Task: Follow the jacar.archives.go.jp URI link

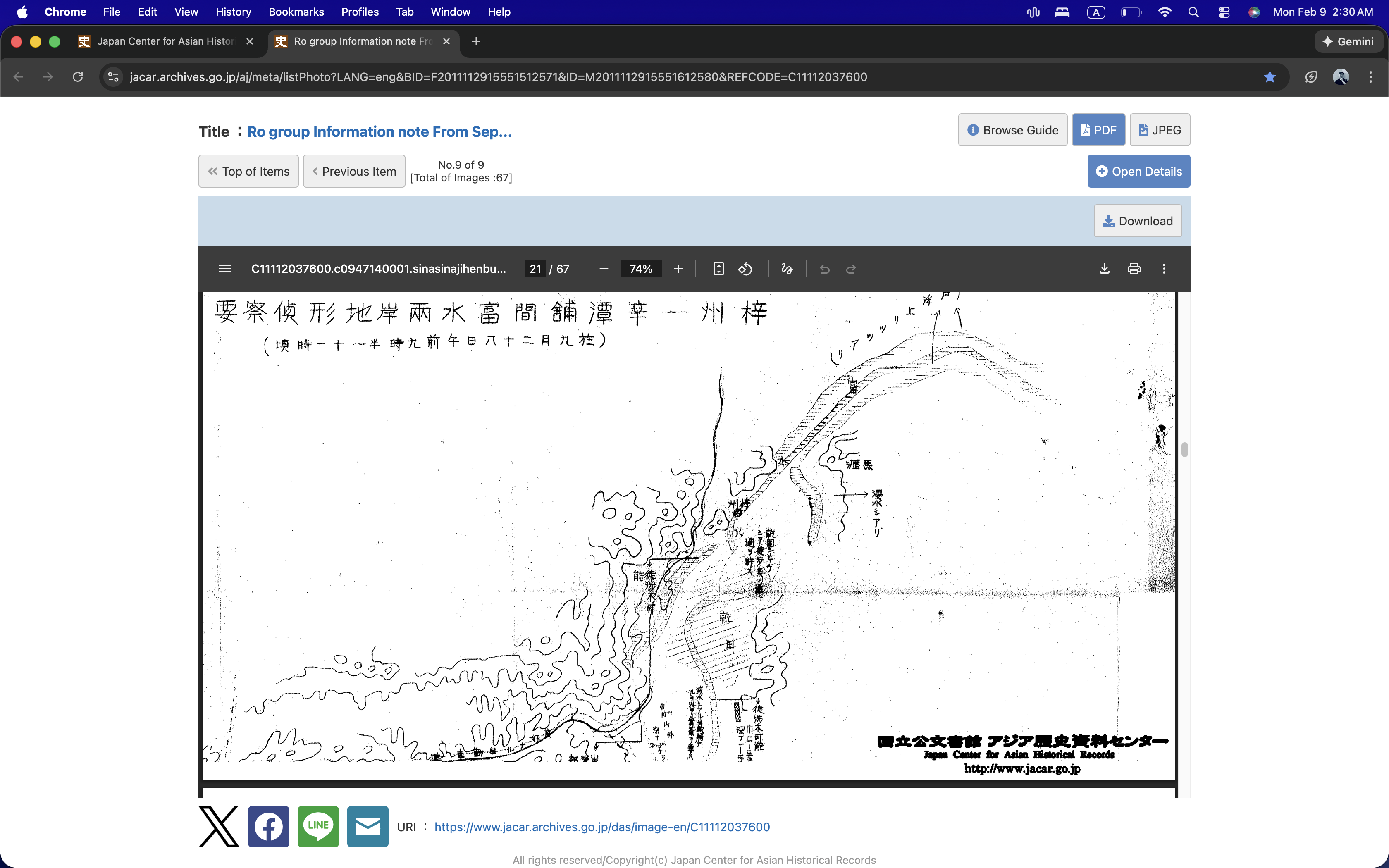Action: pos(602,827)
